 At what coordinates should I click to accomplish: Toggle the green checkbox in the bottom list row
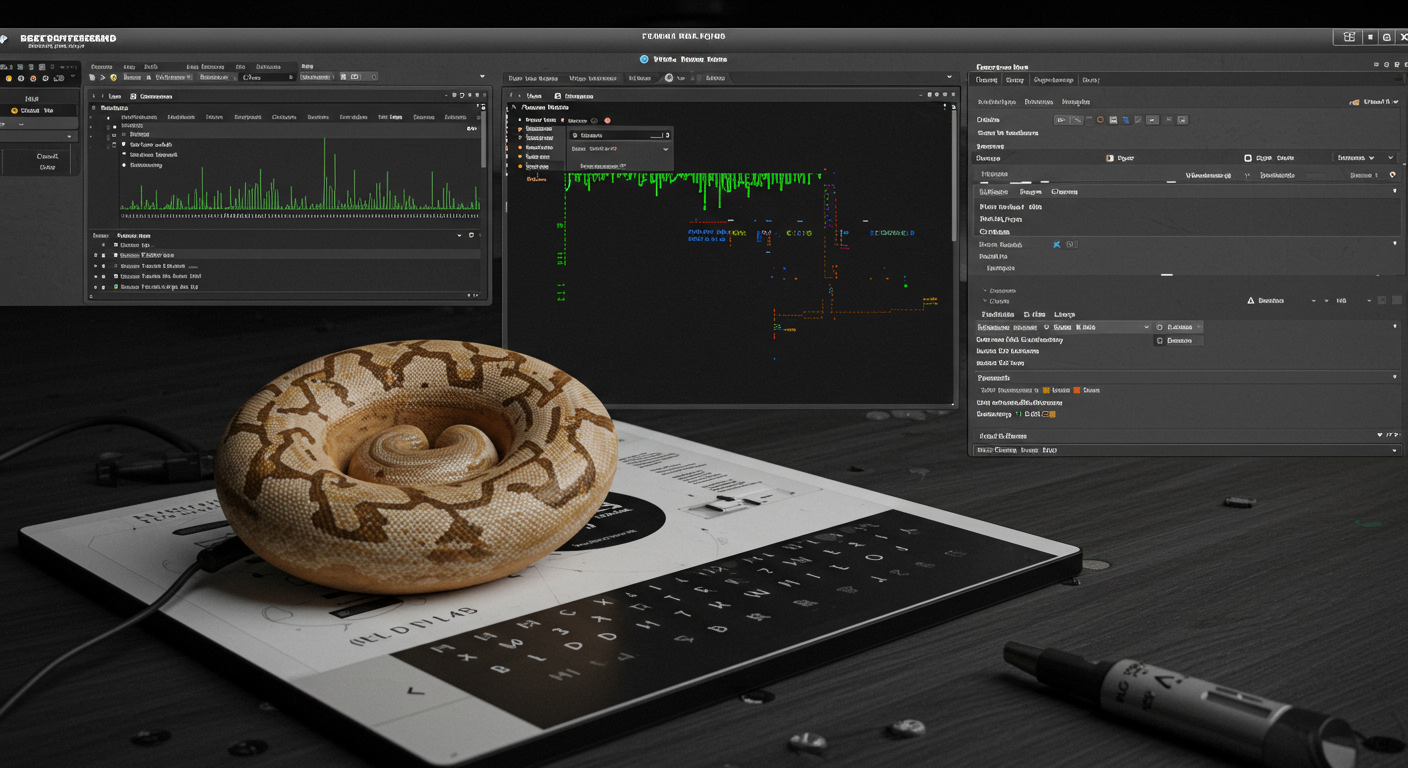click(x=115, y=287)
